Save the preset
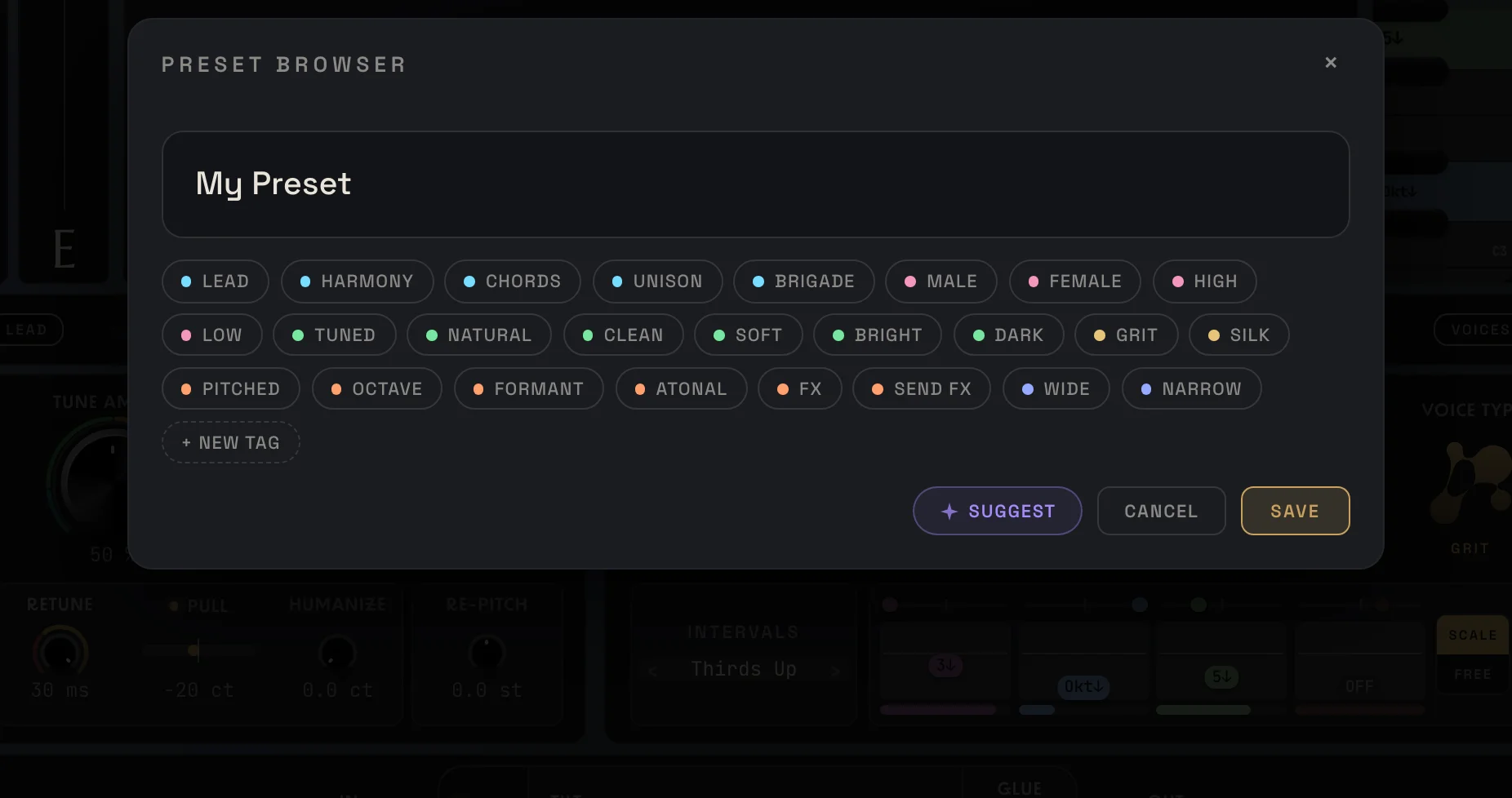 pyautogui.click(x=1296, y=512)
